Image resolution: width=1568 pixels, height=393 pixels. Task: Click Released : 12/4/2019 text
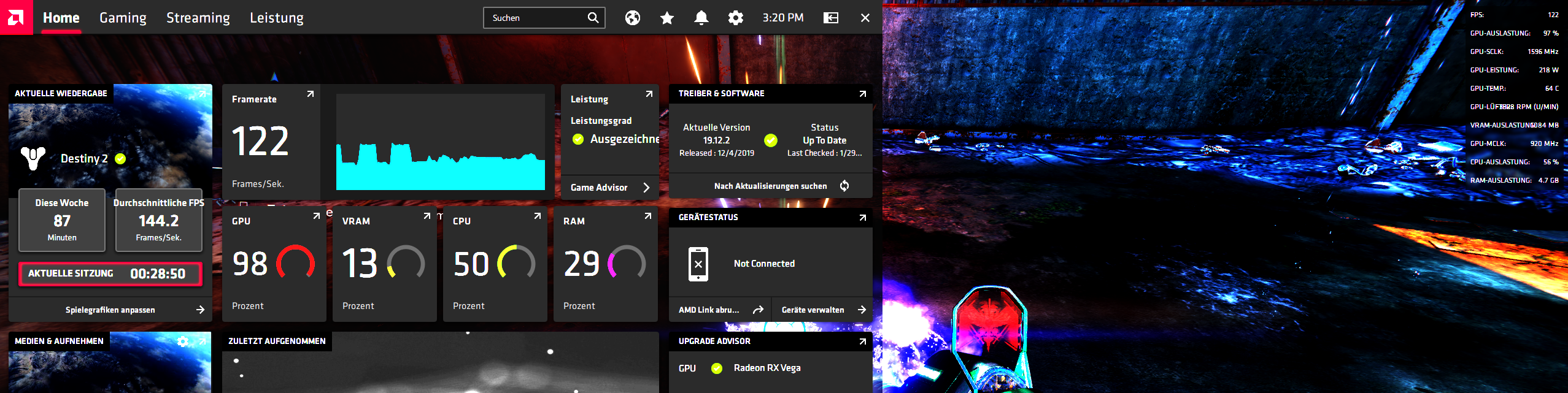point(717,153)
